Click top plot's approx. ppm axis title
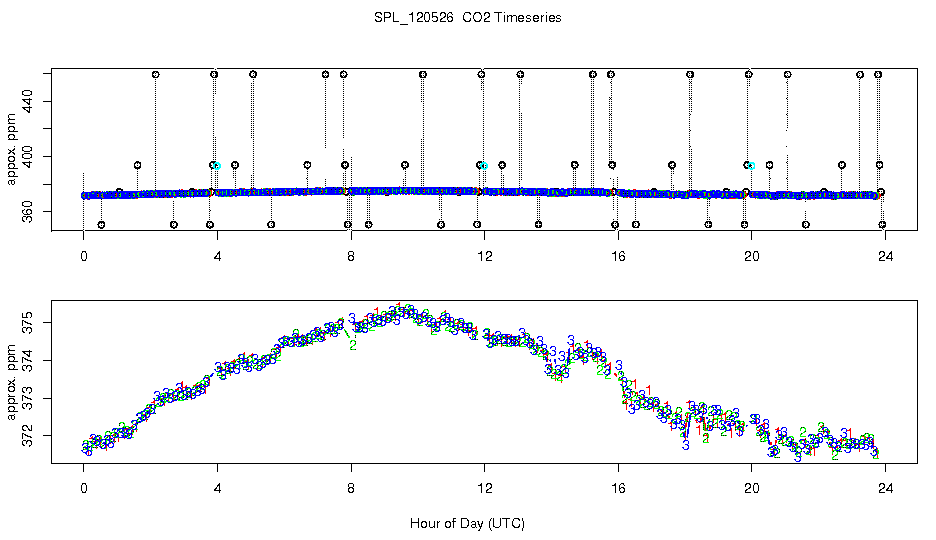This screenshot has height=540, width=936. [x=12, y=149]
